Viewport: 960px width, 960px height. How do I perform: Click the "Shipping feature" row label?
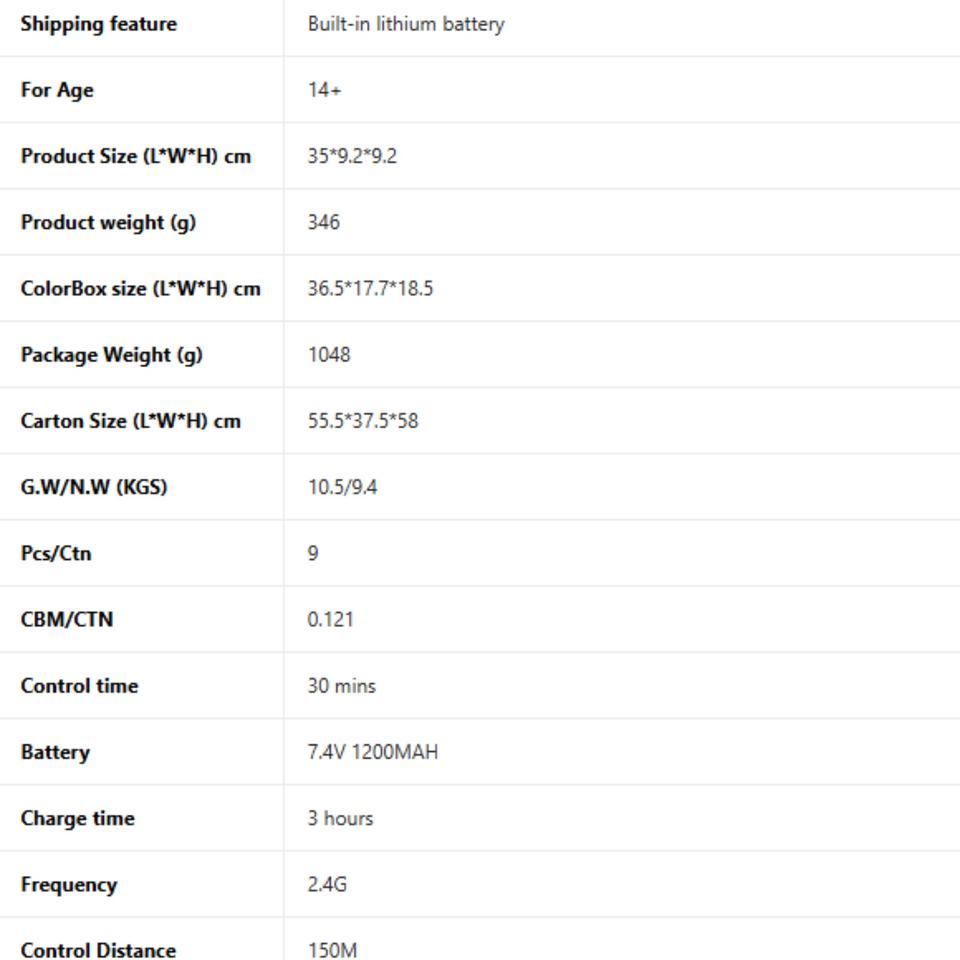(98, 24)
